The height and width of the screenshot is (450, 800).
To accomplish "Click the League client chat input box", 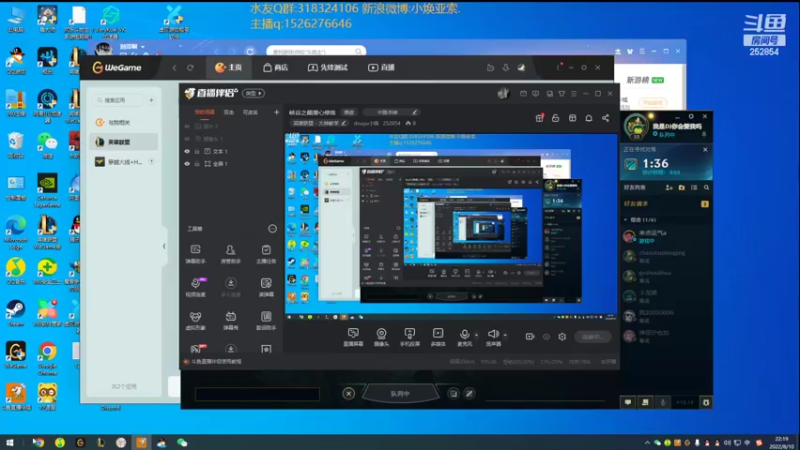I will (257, 394).
